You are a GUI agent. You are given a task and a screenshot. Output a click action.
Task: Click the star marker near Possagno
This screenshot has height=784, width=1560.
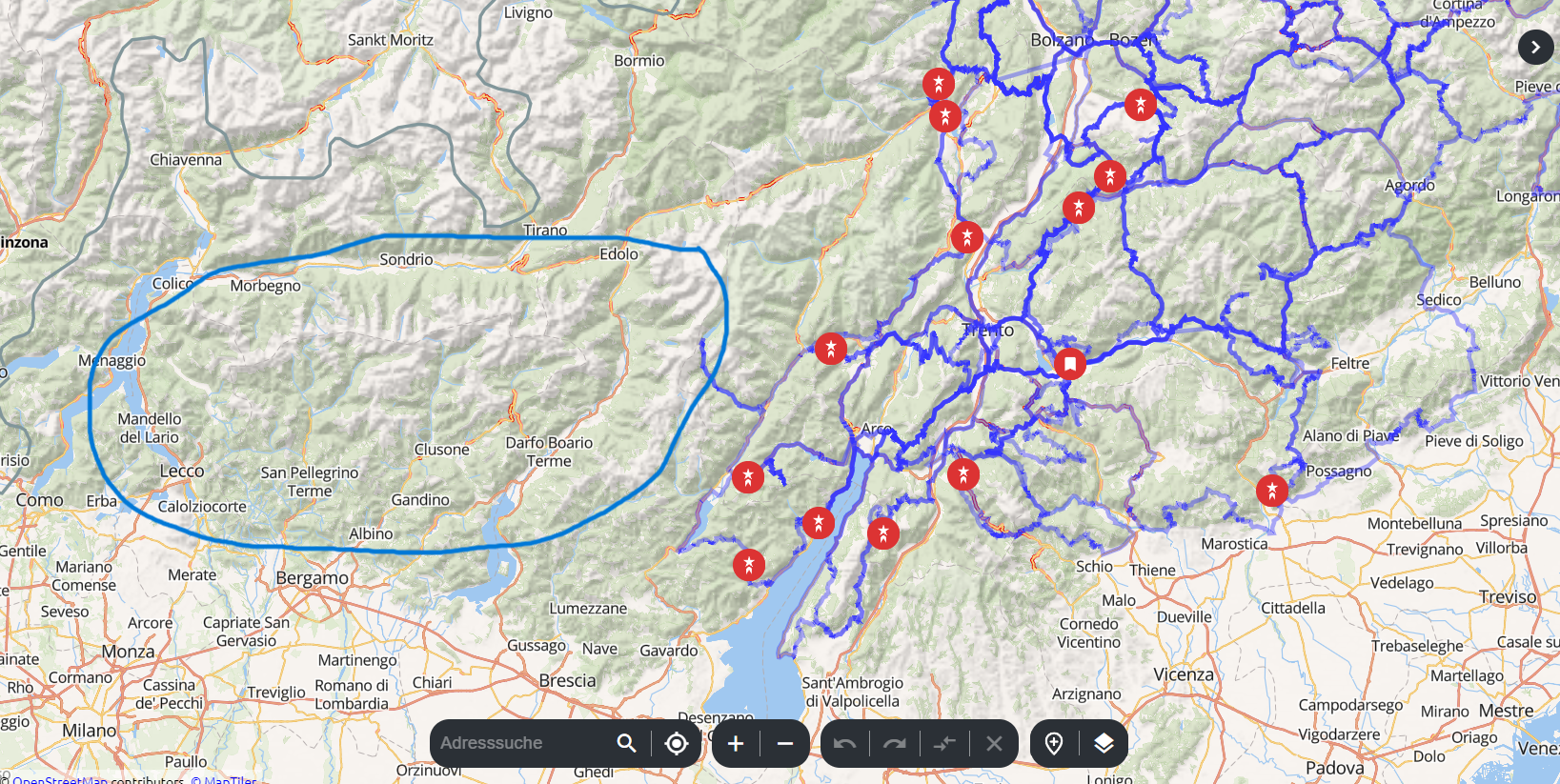click(1272, 491)
